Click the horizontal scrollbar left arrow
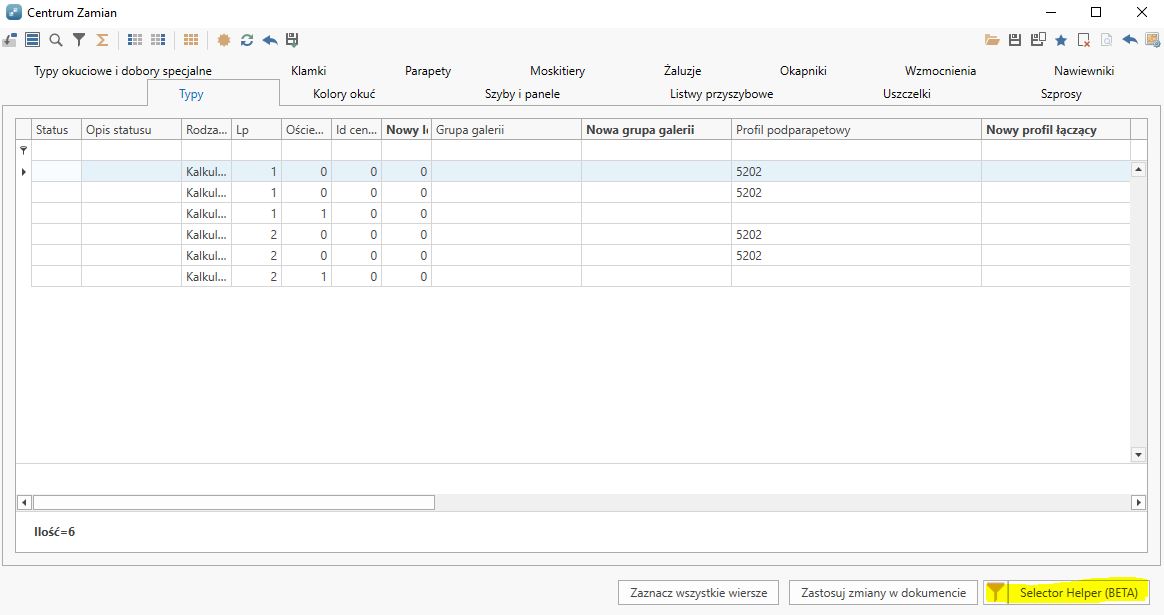 pyautogui.click(x=24, y=503)
